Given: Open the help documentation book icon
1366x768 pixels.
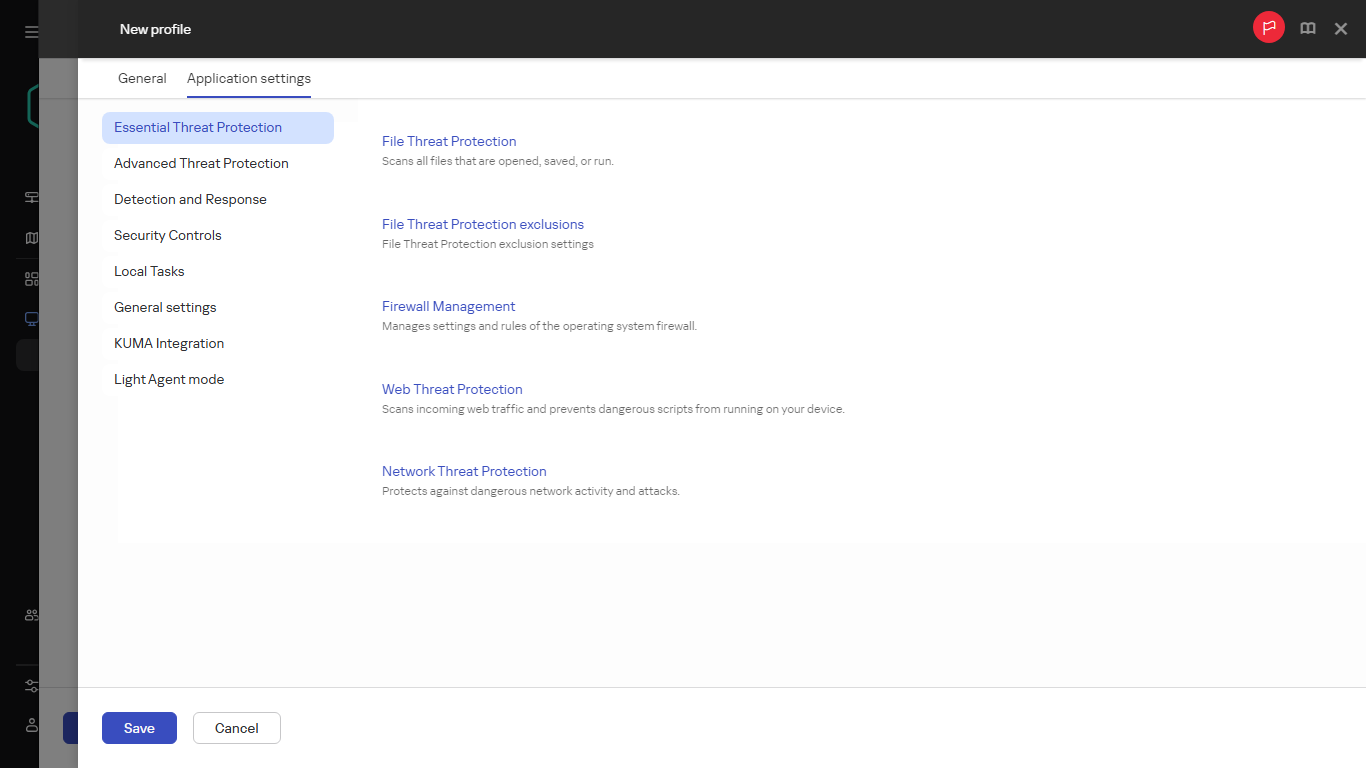Looking at the screenshot, I should (x=1307, y=28).
